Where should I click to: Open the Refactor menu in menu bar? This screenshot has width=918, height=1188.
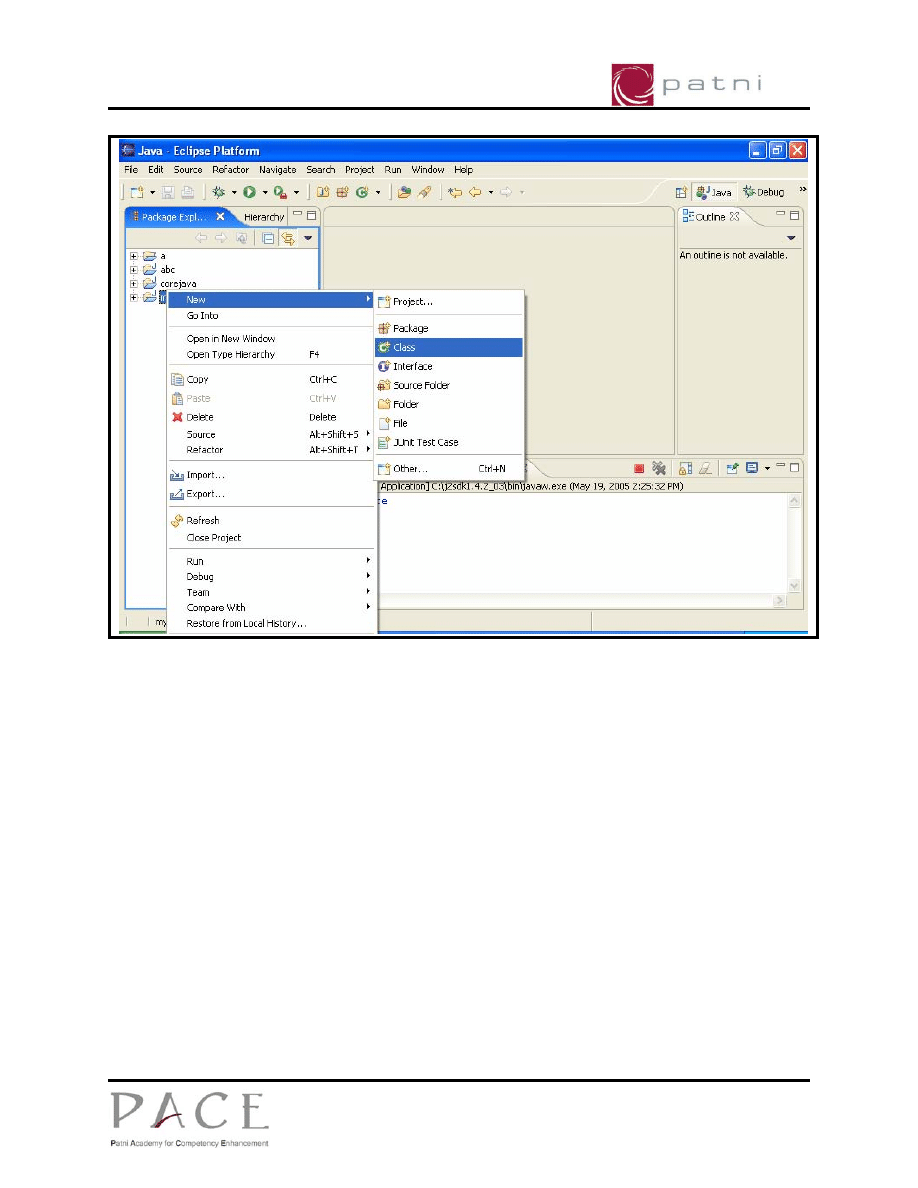[230, 170]
